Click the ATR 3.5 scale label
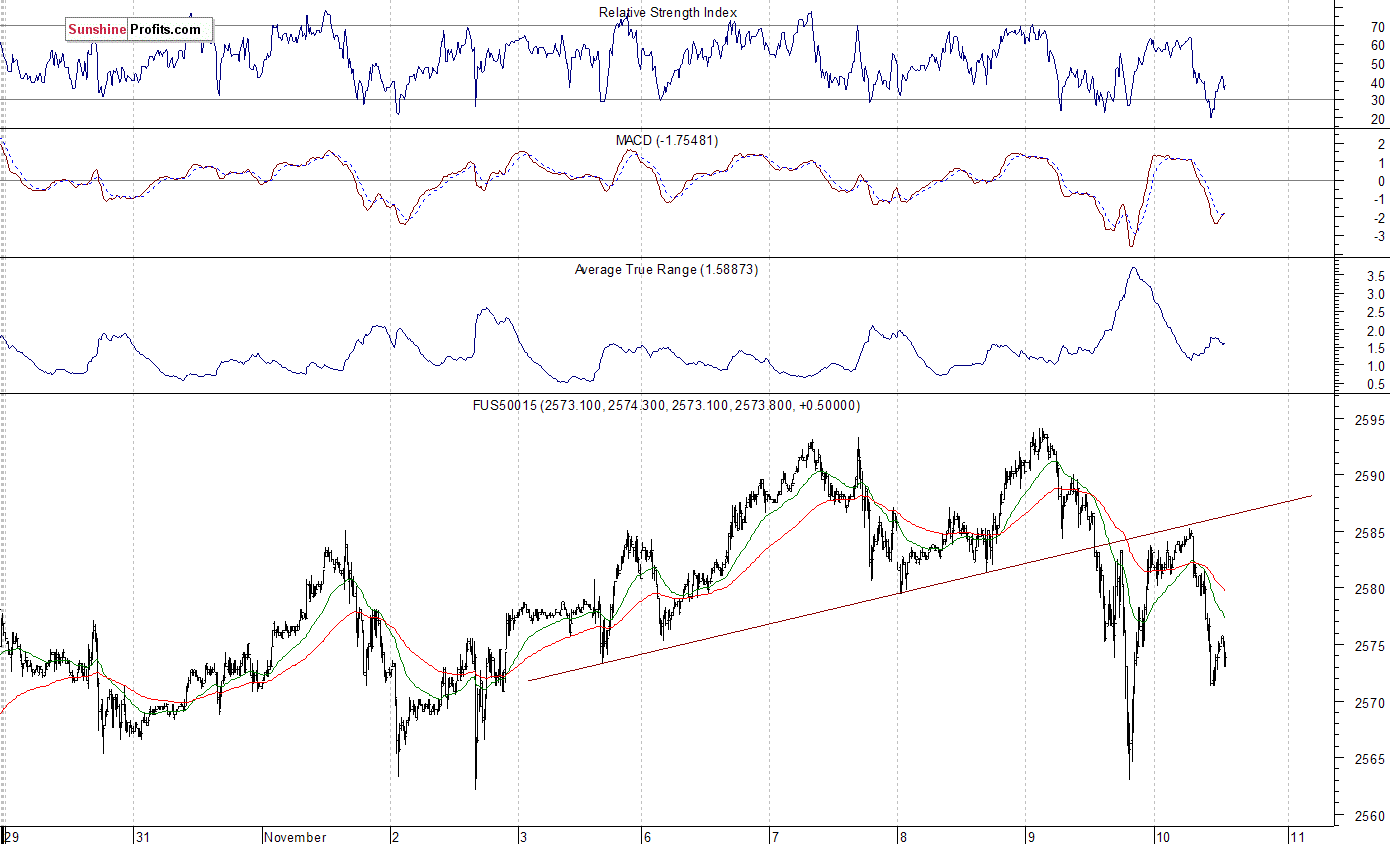Image resolution: width=1390 pixels, height=844 pixels. [x=1375, y=276]
